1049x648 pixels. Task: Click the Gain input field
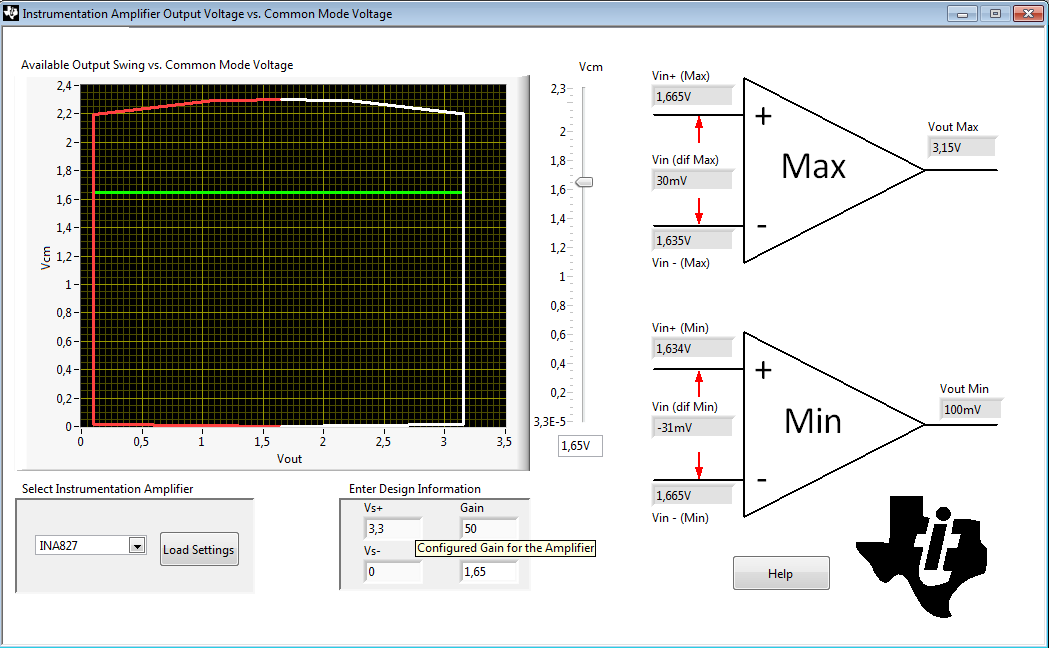(x=489, y=528)
